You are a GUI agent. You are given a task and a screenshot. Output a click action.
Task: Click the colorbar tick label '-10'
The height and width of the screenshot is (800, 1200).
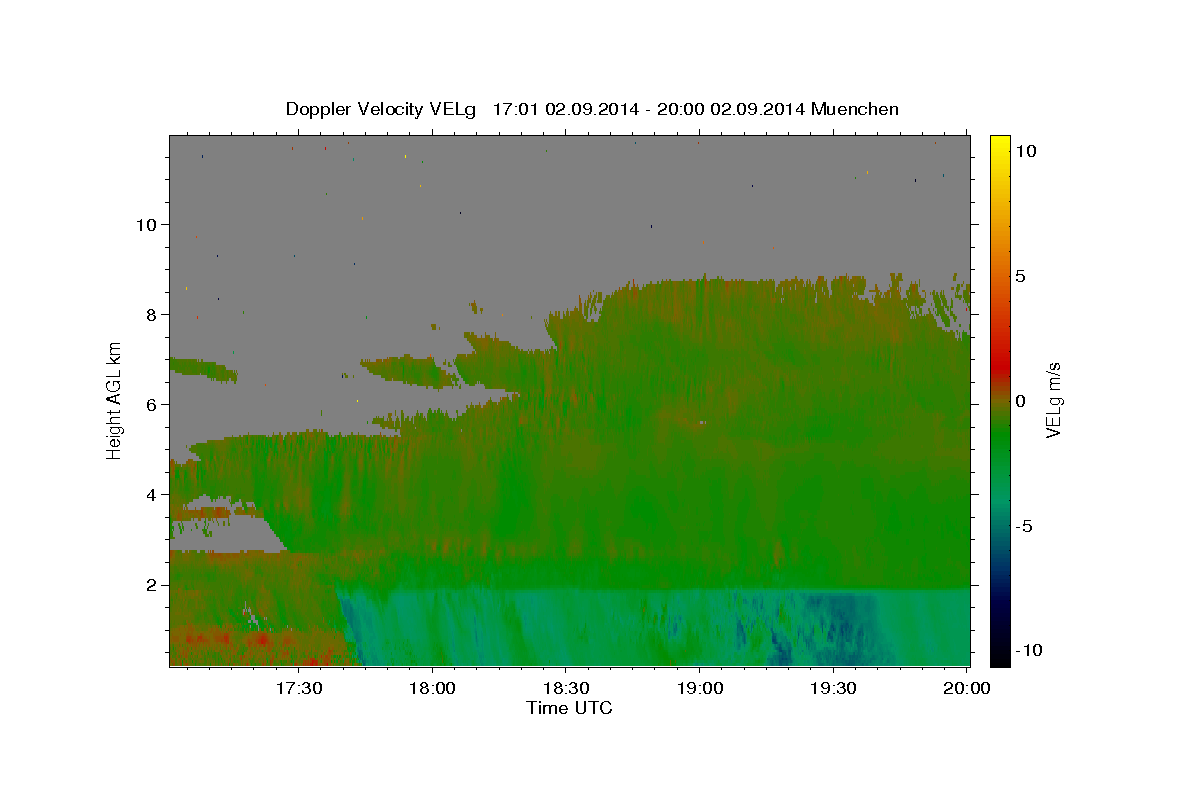tap(1028, 651)
